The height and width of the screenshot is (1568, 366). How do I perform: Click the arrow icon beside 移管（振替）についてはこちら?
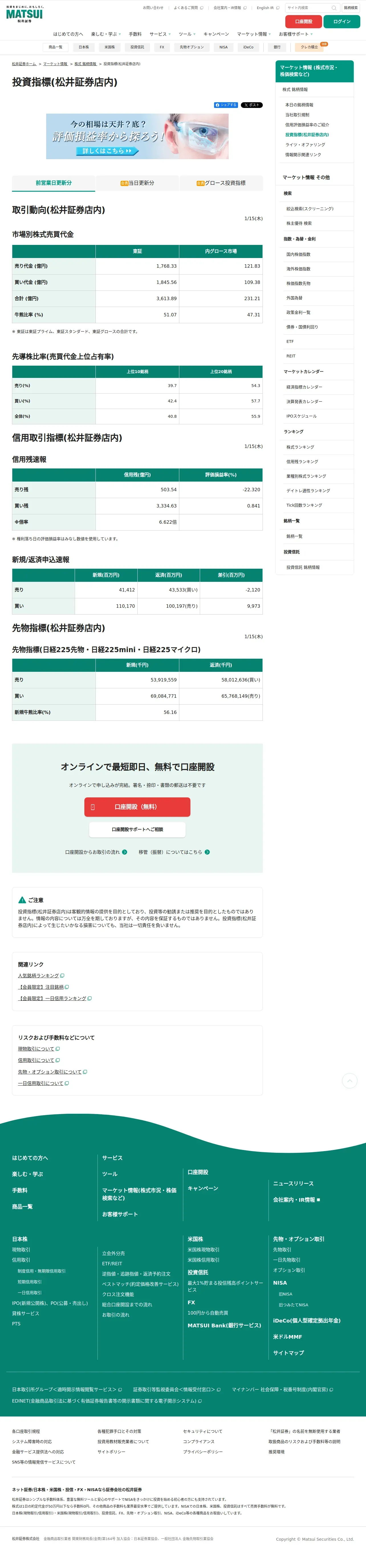point(207,852)
